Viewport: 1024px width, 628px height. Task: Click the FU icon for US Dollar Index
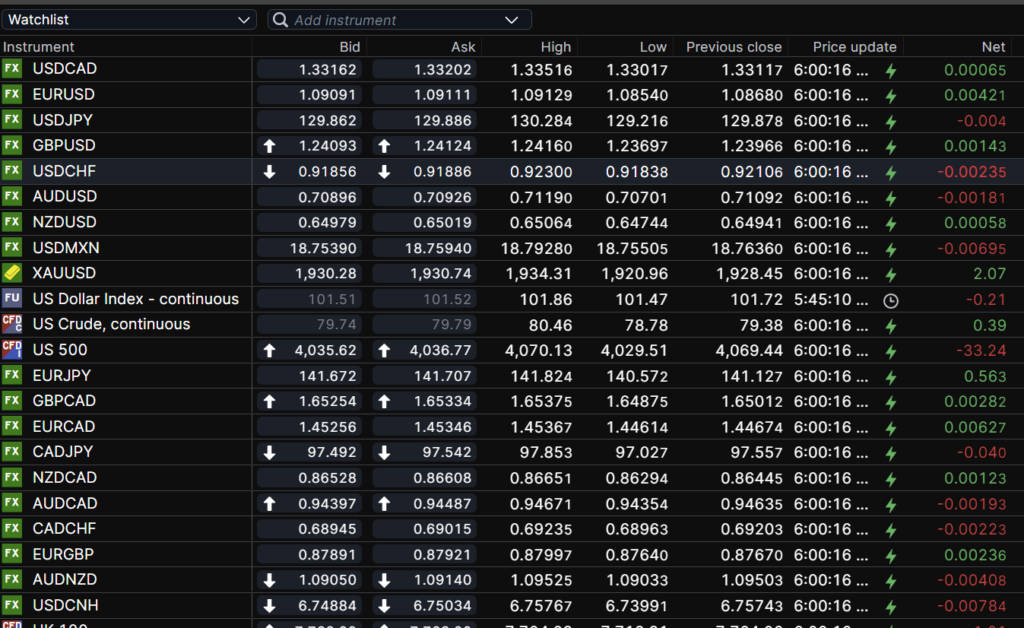[12, 299]
